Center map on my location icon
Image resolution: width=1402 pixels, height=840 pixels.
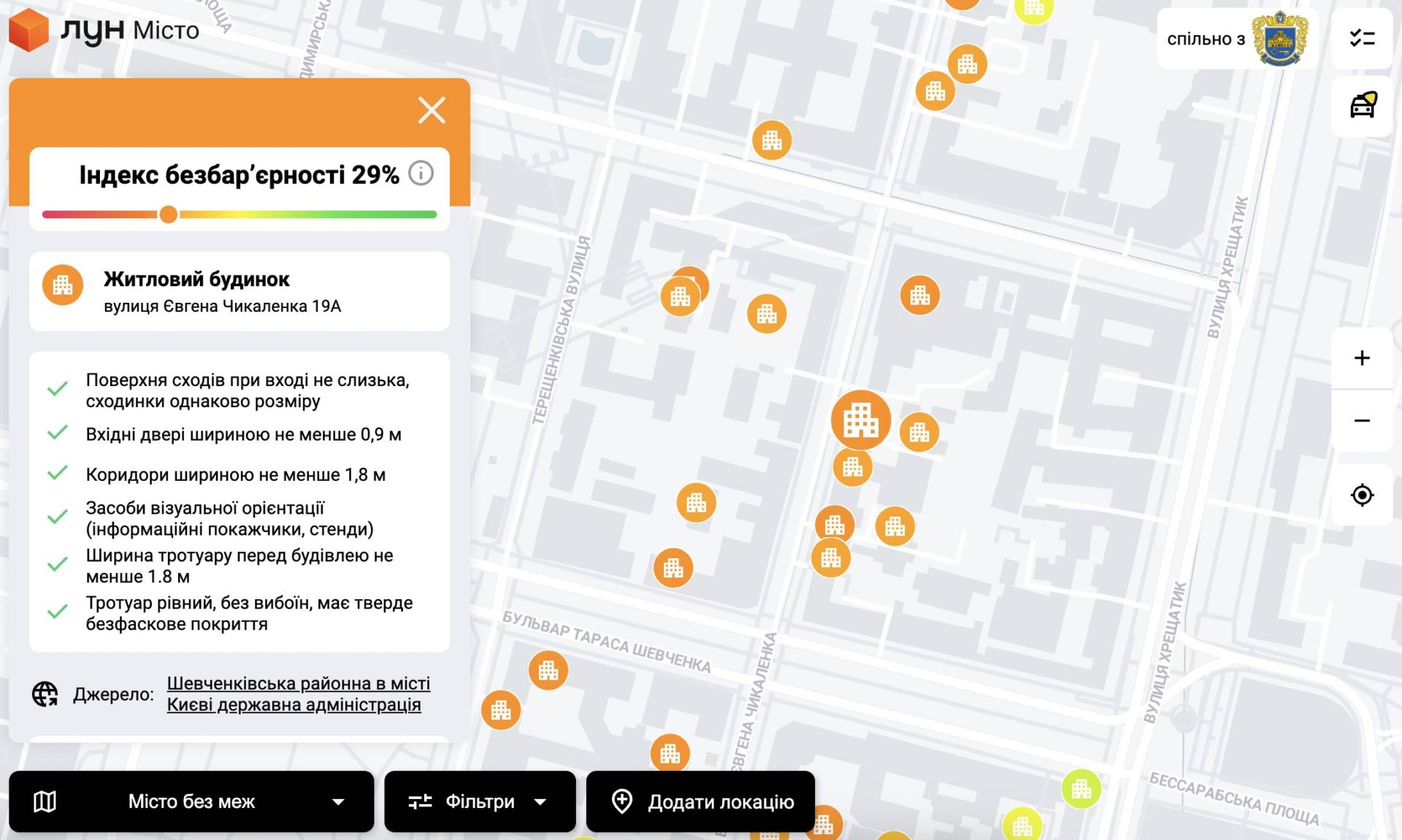(1362, 495)
